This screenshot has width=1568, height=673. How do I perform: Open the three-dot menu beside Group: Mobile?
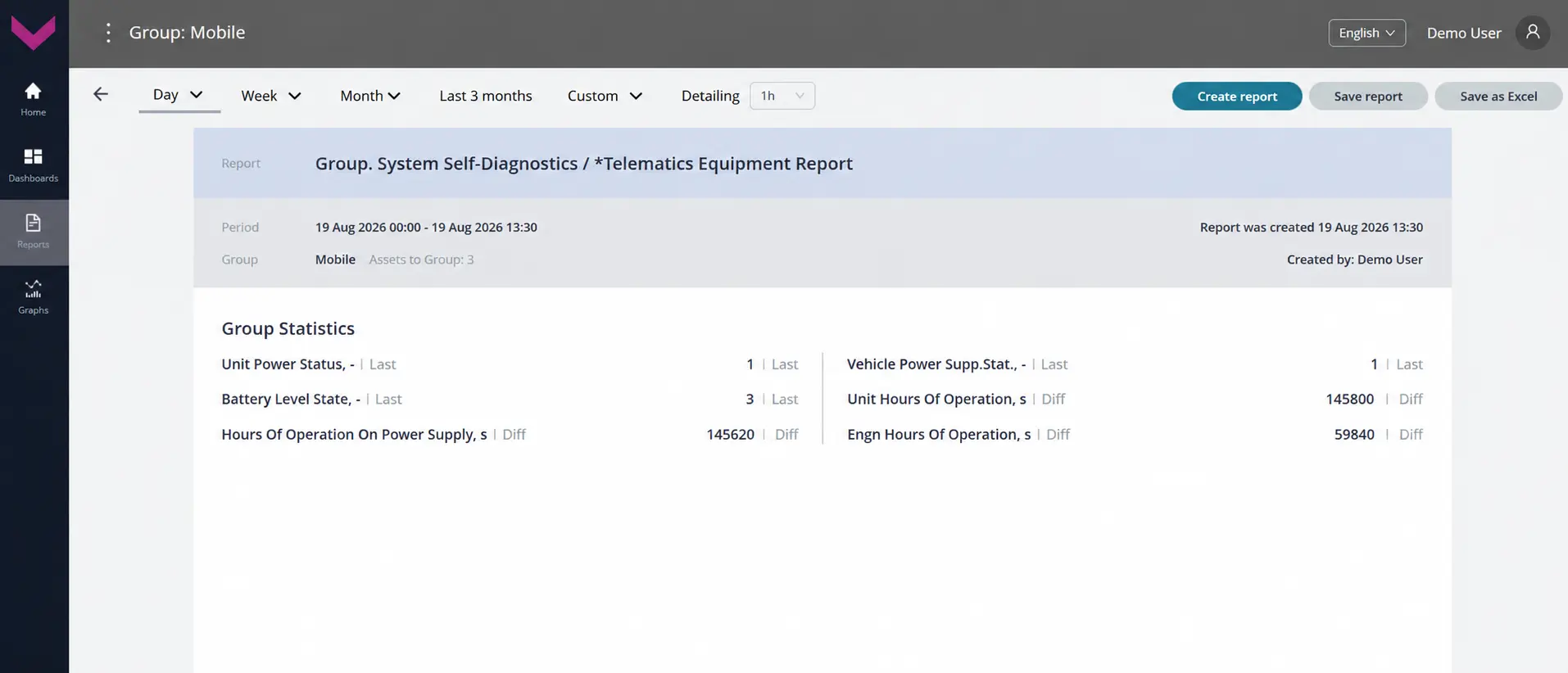[x=108, y=33]
